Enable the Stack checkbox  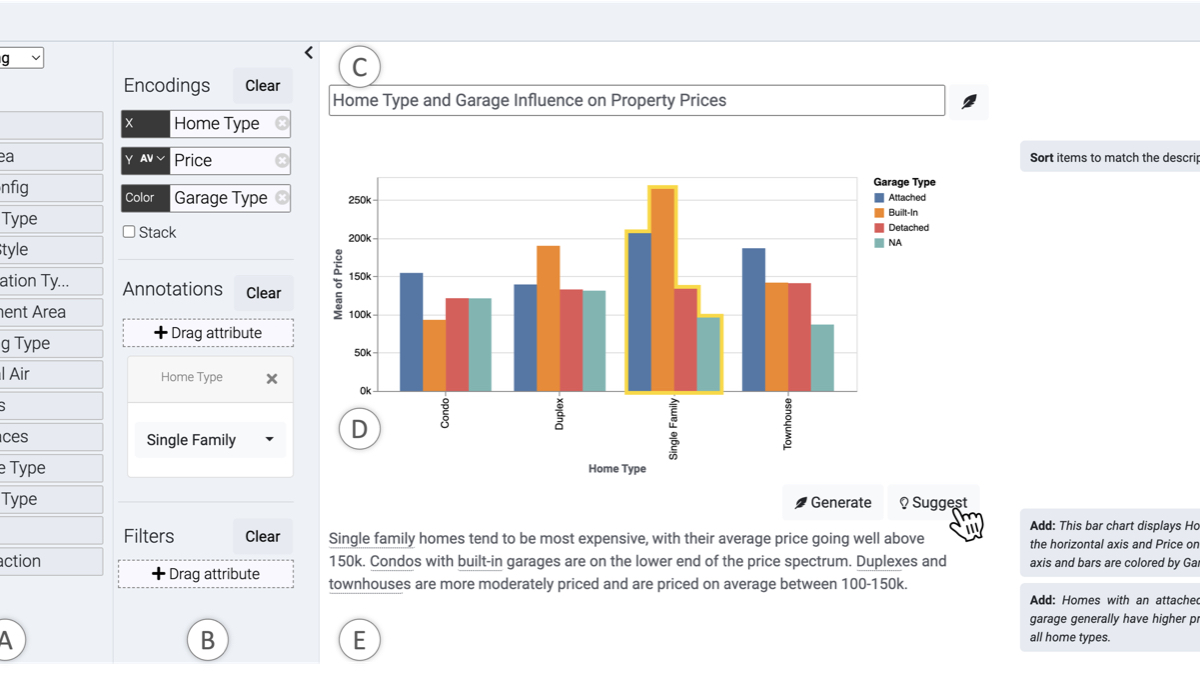(x=129, y=232)
